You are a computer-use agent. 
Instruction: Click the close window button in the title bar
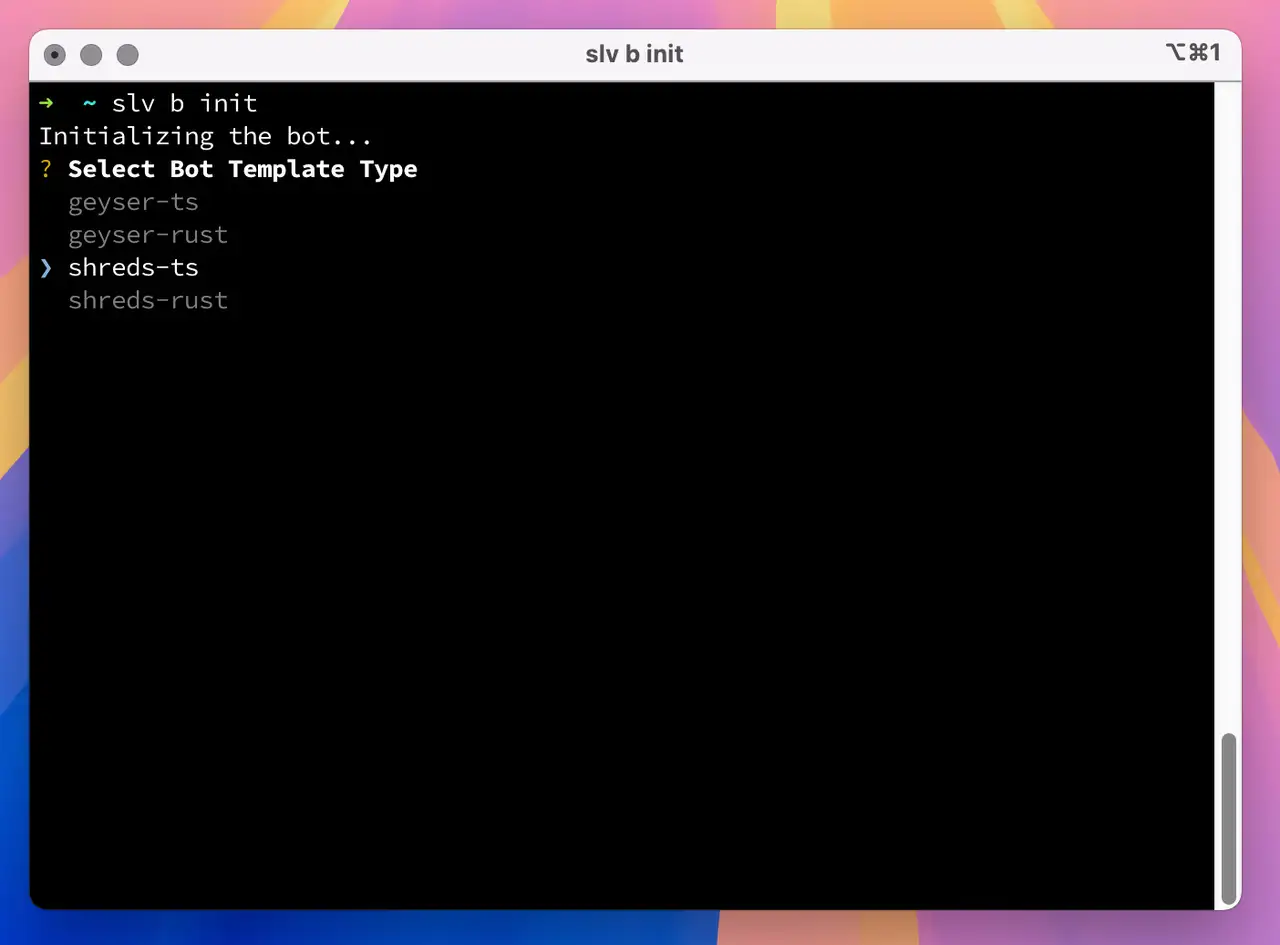click(55, 55)
